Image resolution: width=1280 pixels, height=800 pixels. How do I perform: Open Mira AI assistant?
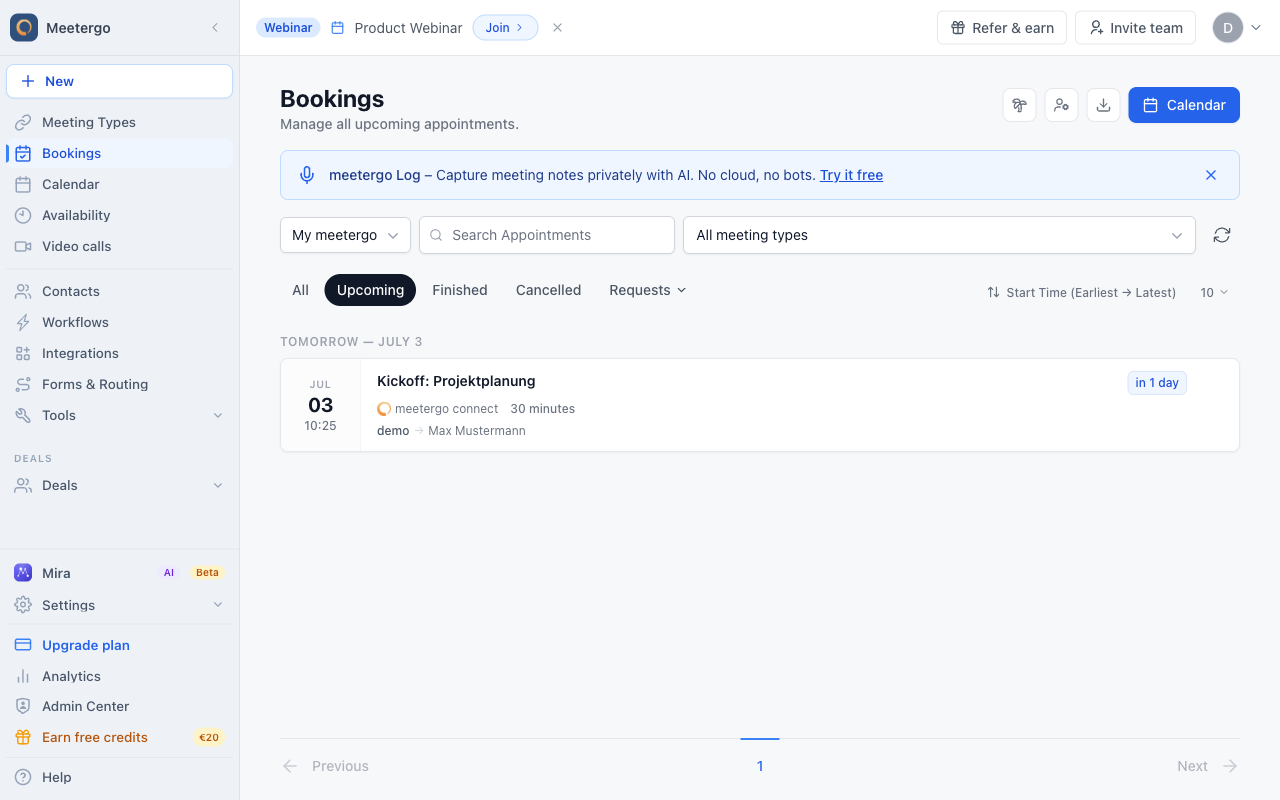point(120,573)
